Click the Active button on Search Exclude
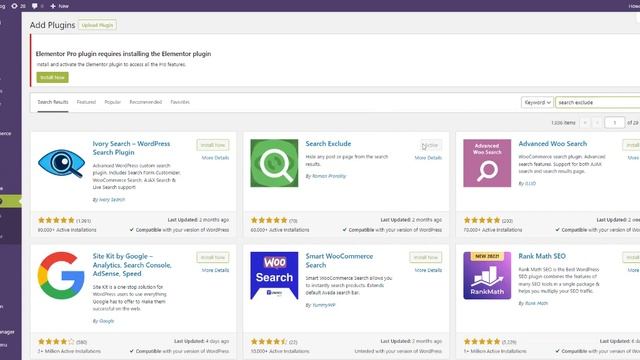This screenshot has width=640, height=360. click(430, 145)
